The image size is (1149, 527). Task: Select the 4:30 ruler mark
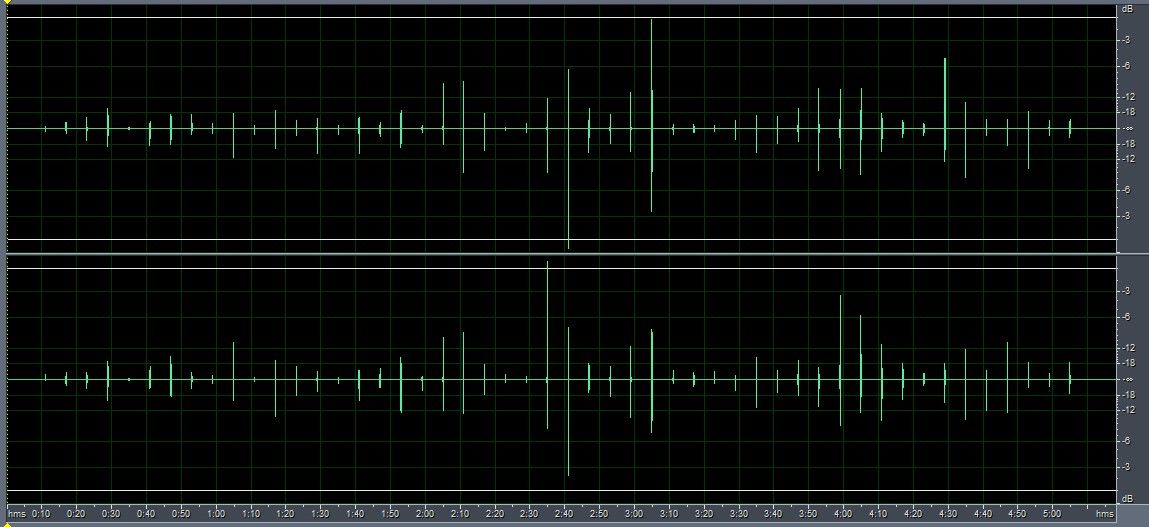pos(947,515)
